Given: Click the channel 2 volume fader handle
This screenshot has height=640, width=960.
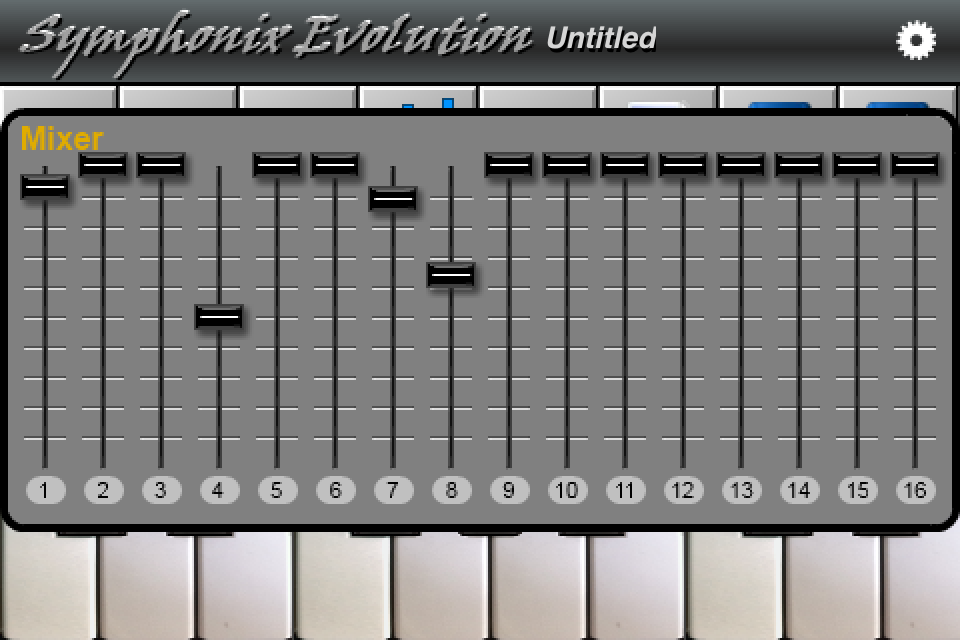Looking at the screenshot, I should [x=103, y=165].
